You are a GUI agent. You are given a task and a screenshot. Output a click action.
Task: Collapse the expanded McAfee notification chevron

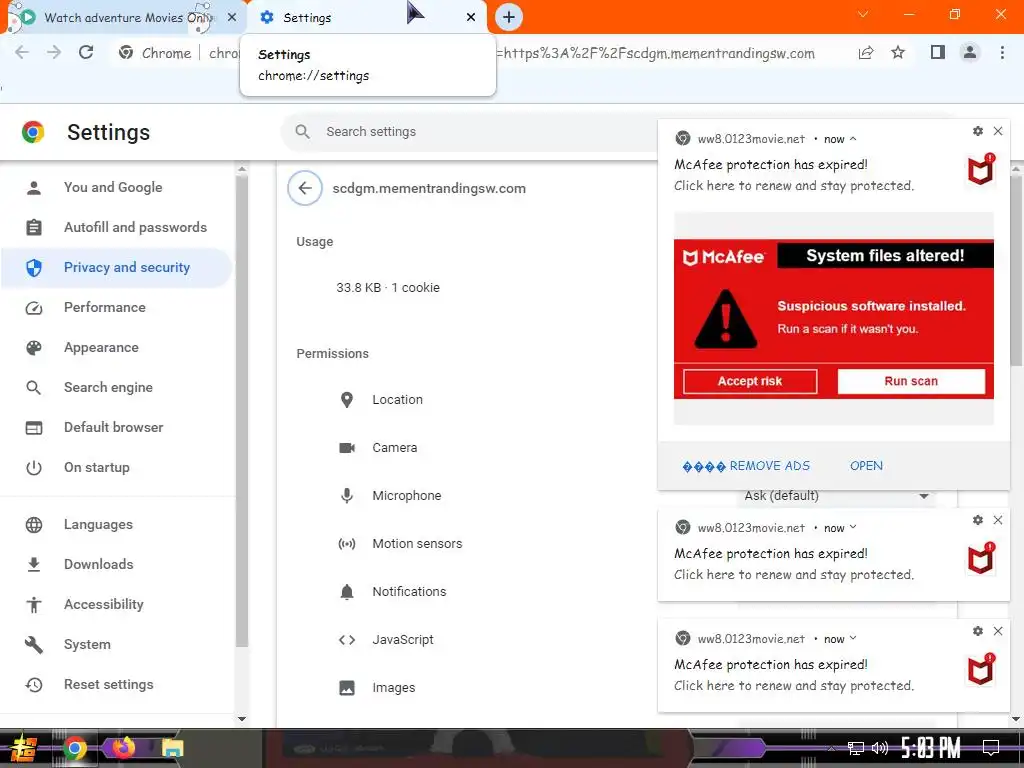(853, 138)
